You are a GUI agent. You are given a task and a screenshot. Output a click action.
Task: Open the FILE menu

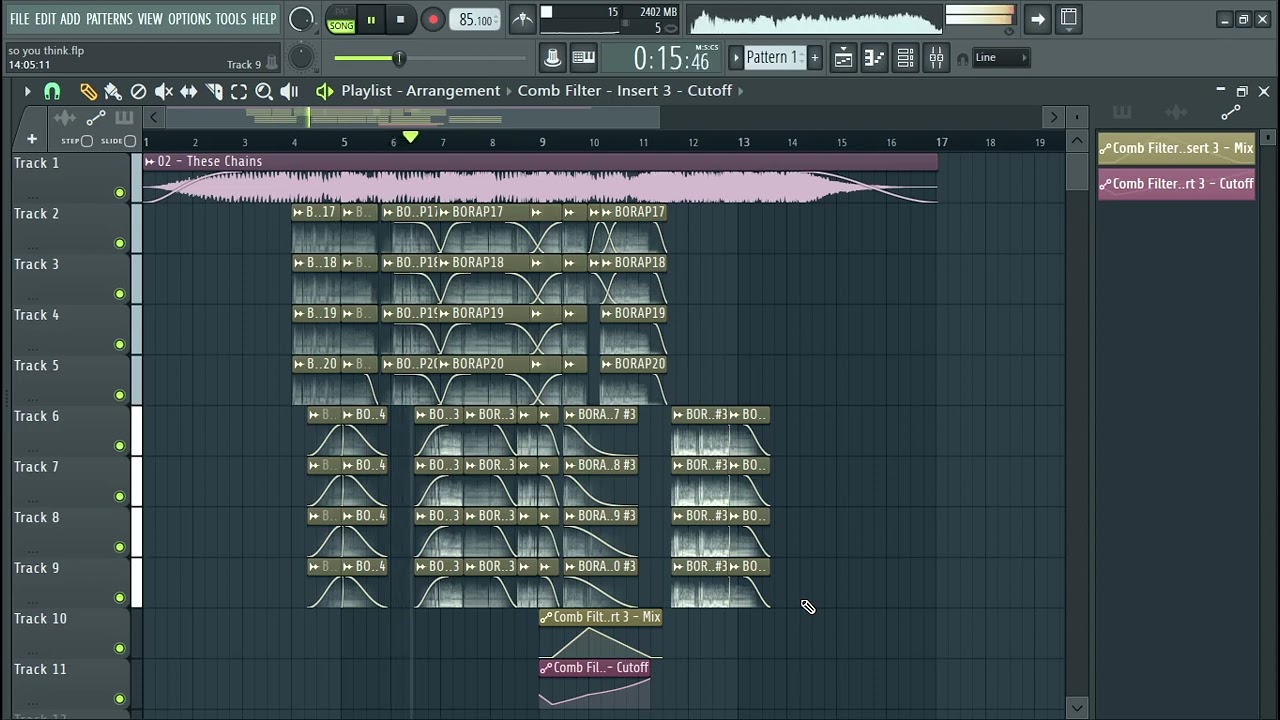point(19,19)
